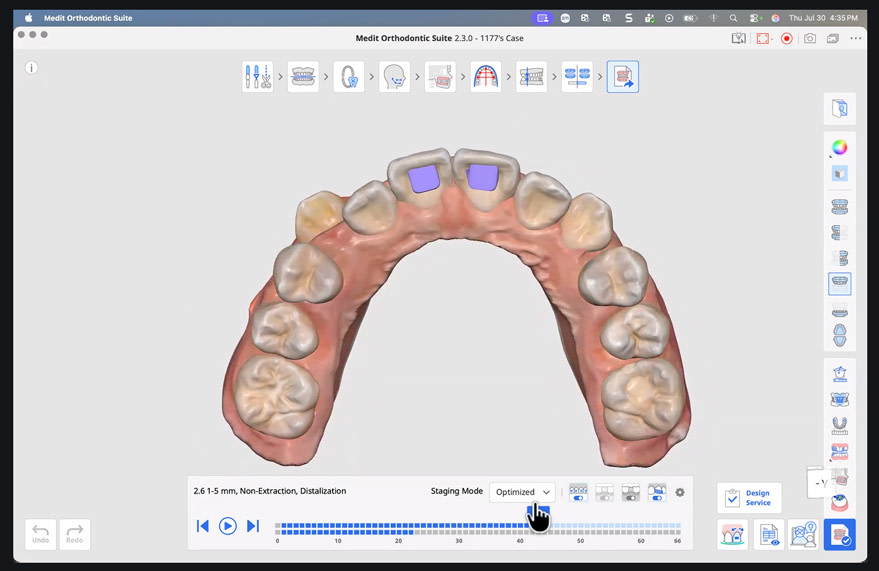Open the gum and teeth icon bottom row
This screenshot has width=879, height=571.
(x=732, y=535)
